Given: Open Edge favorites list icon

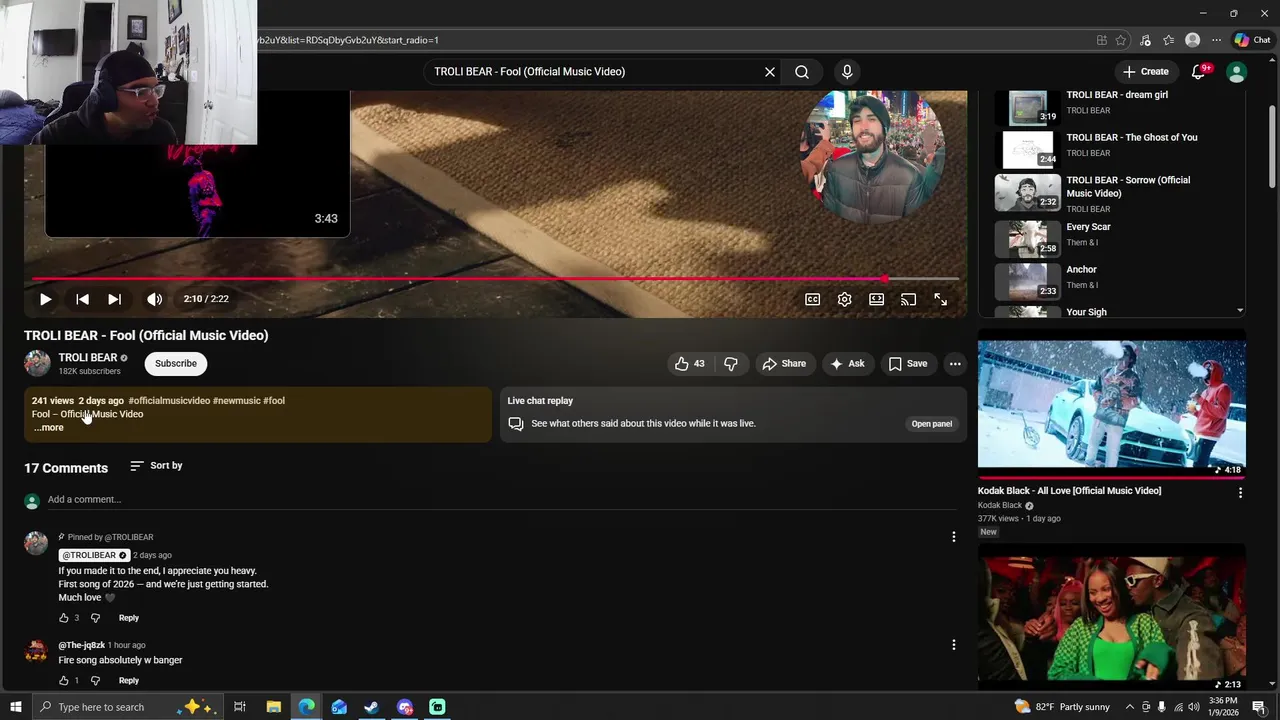Looking at the screenshot, I should (1168, 40).
